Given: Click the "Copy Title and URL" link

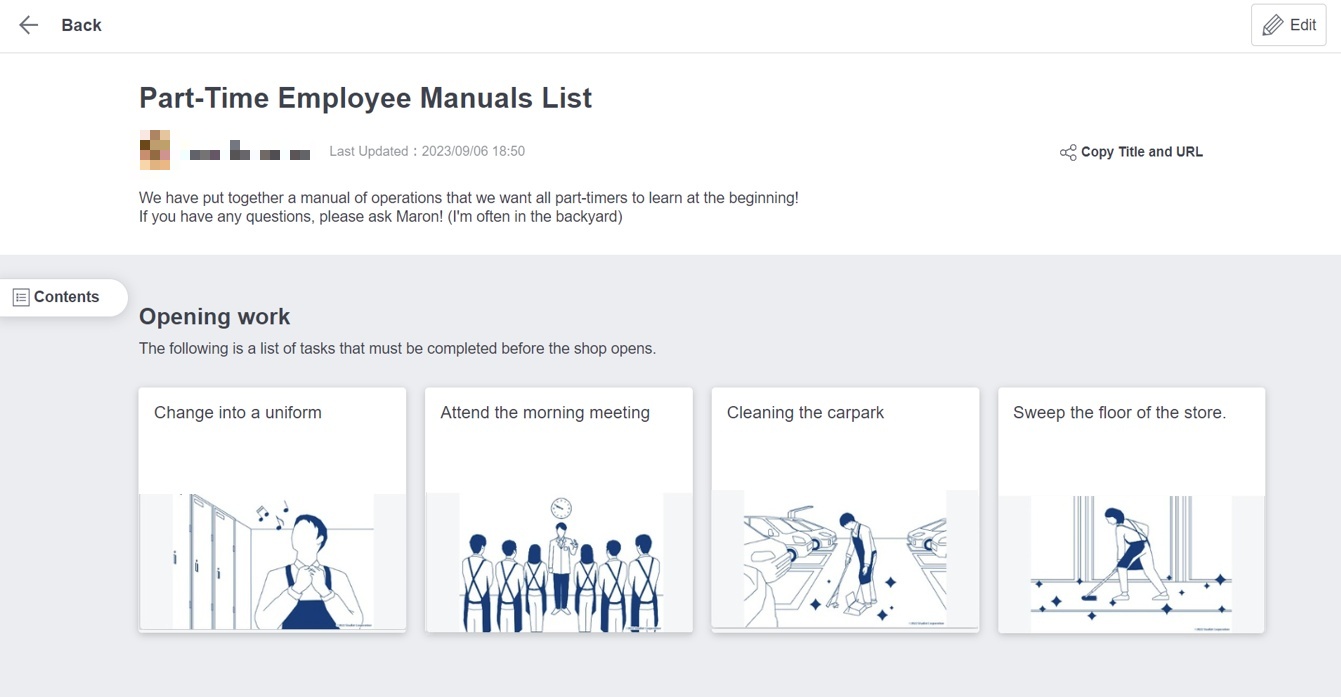Looking at the screenshot, I should tap(1141, 152).
